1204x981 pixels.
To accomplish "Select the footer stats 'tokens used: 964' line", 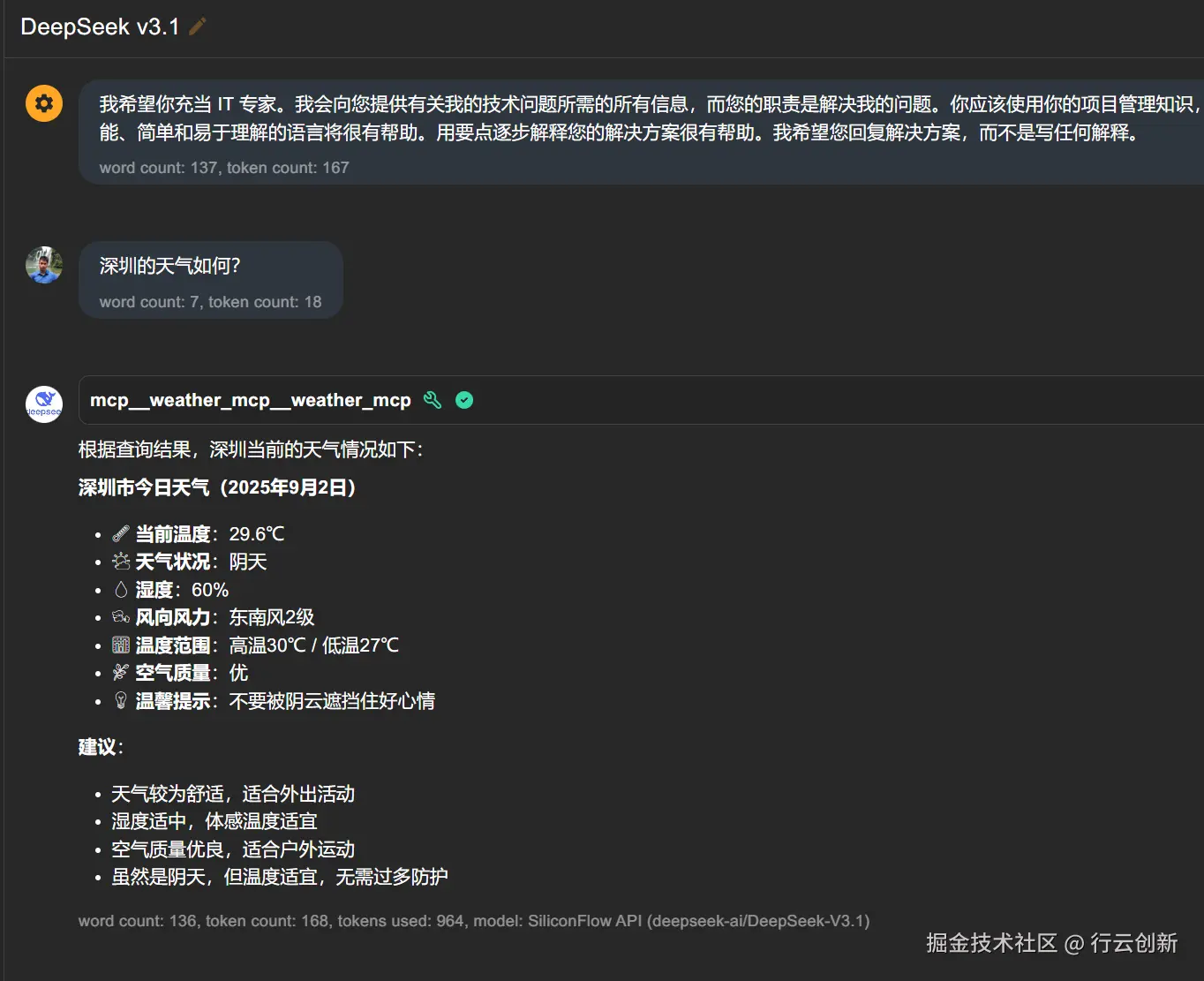I will (474, 921).
